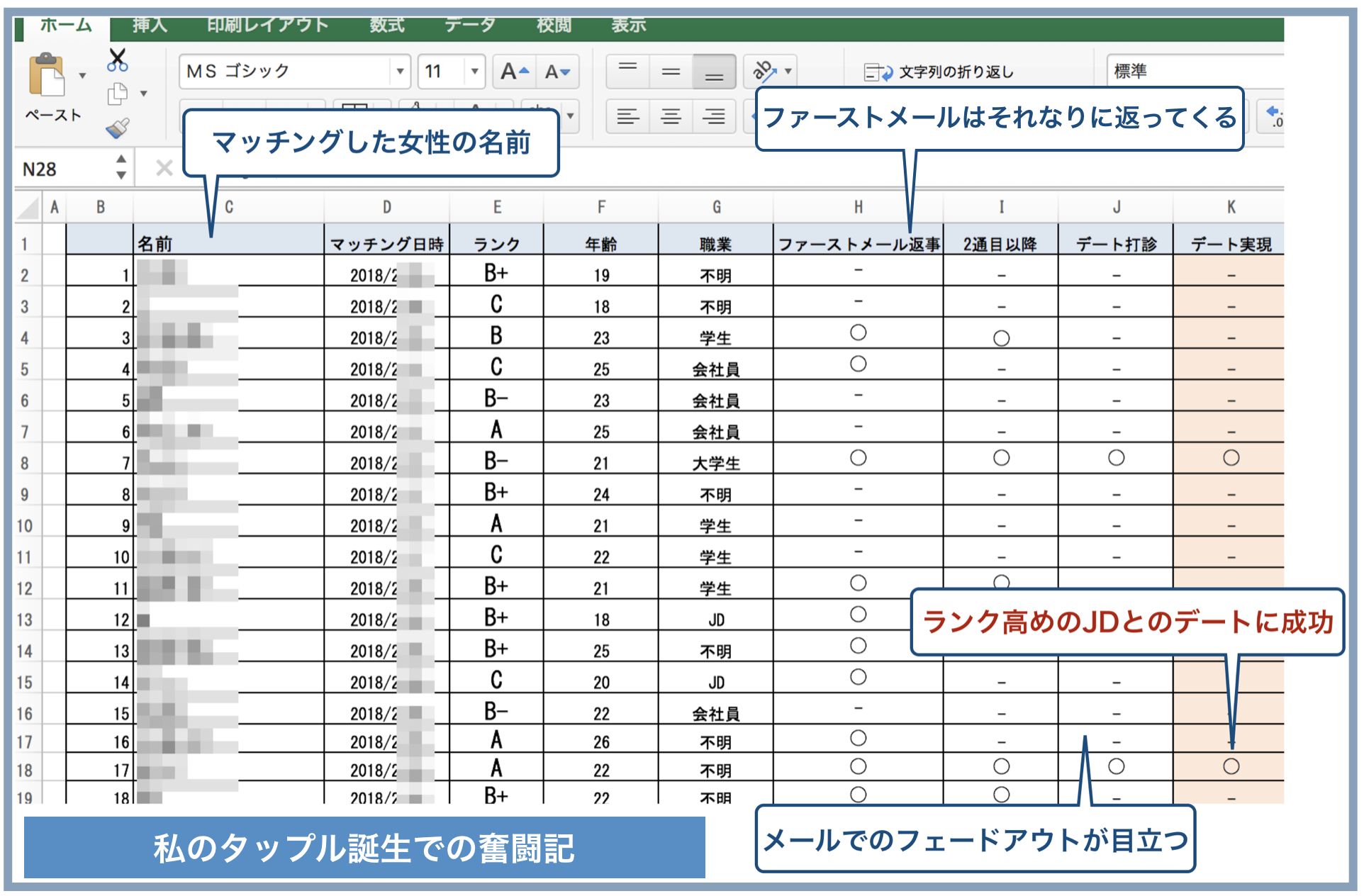Screen dimensions: 1364x896
Task: Click age 19 cell in row 2
Action: coord(600,272)
